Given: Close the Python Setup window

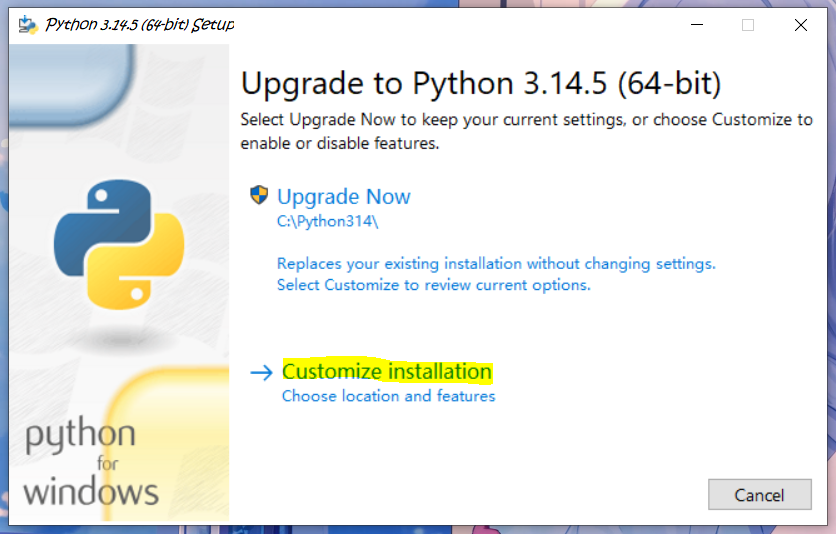Looking at the screenshot, I should click(x=800, y=25).
